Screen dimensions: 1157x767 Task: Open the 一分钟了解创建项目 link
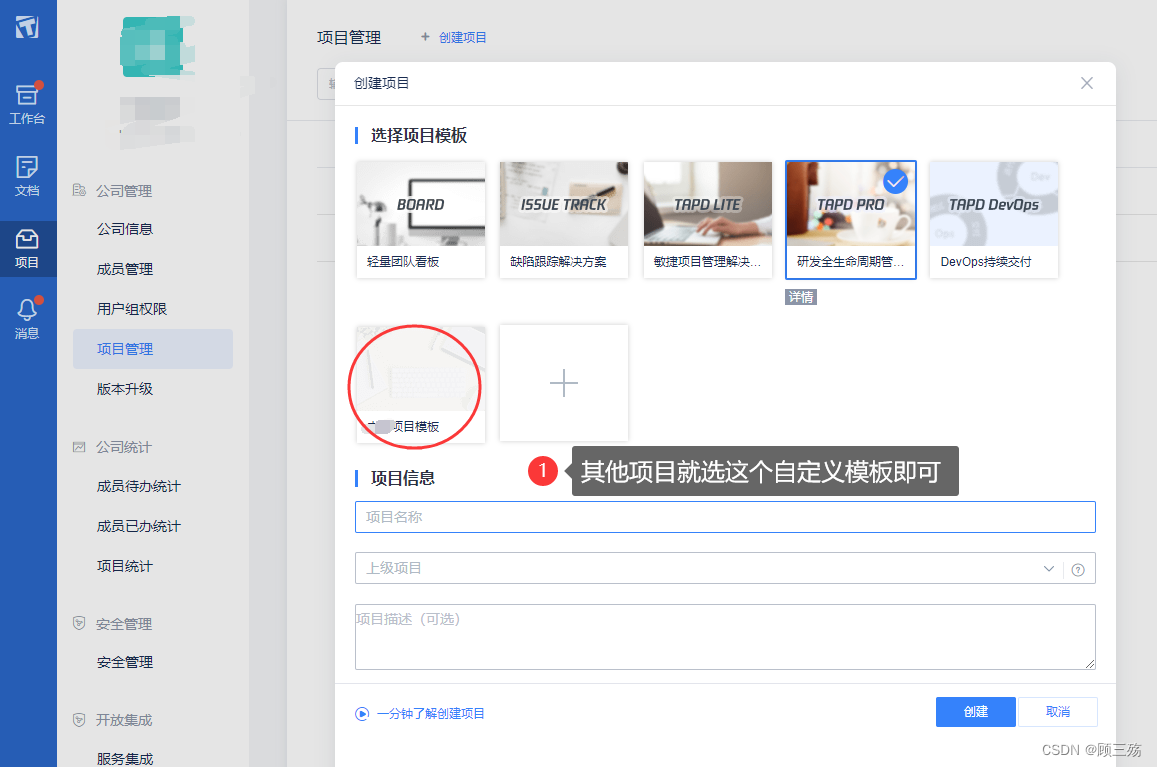(x=430, y=714)
